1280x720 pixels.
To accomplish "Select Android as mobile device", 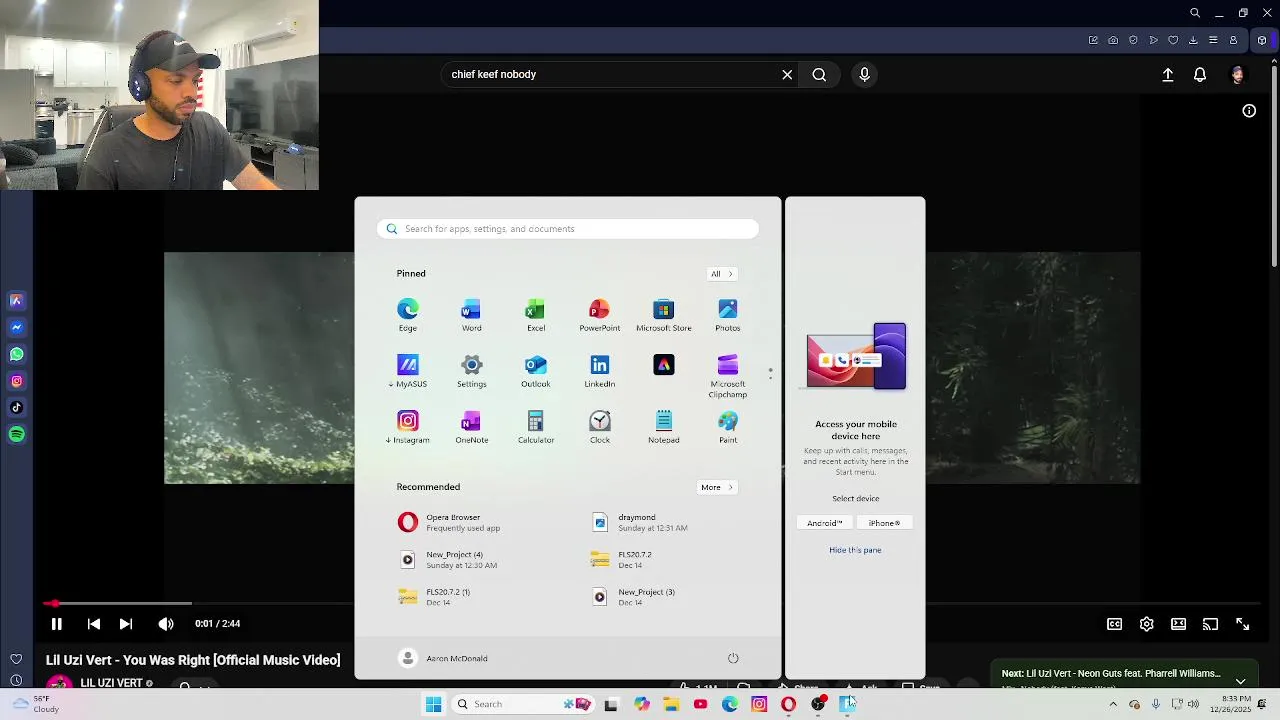I will coord(825,523).
